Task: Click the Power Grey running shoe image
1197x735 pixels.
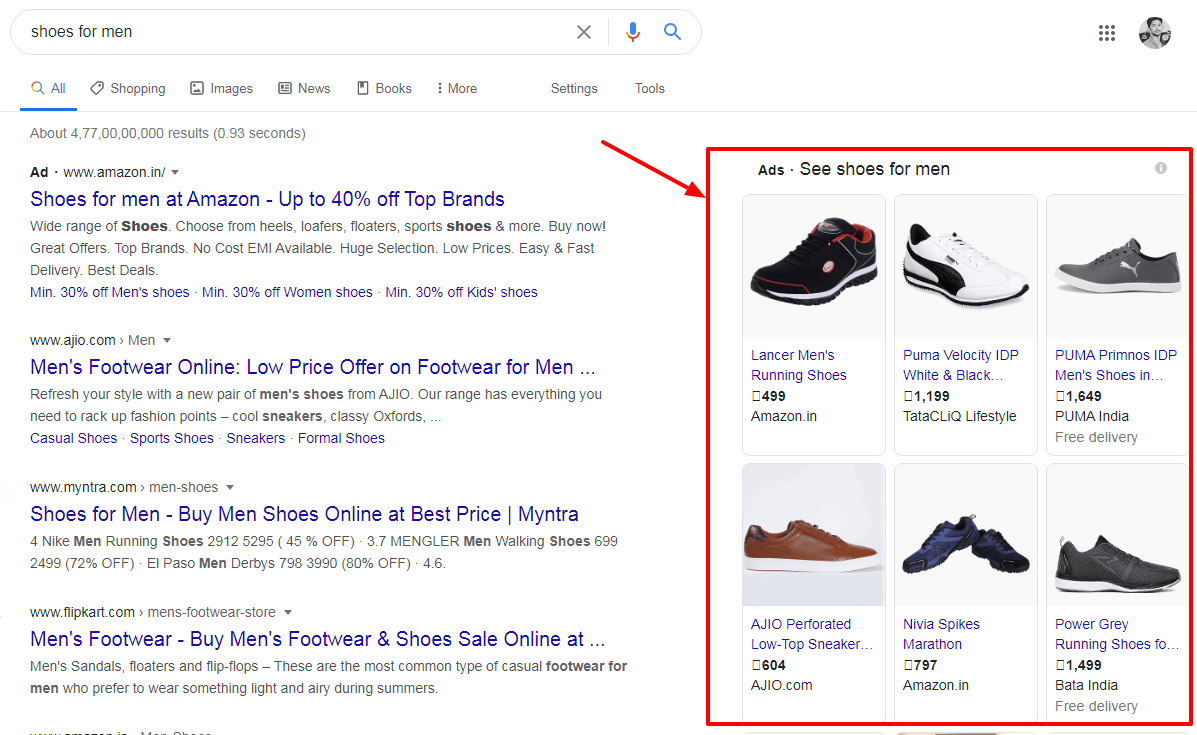Action: click(1117, 534)
